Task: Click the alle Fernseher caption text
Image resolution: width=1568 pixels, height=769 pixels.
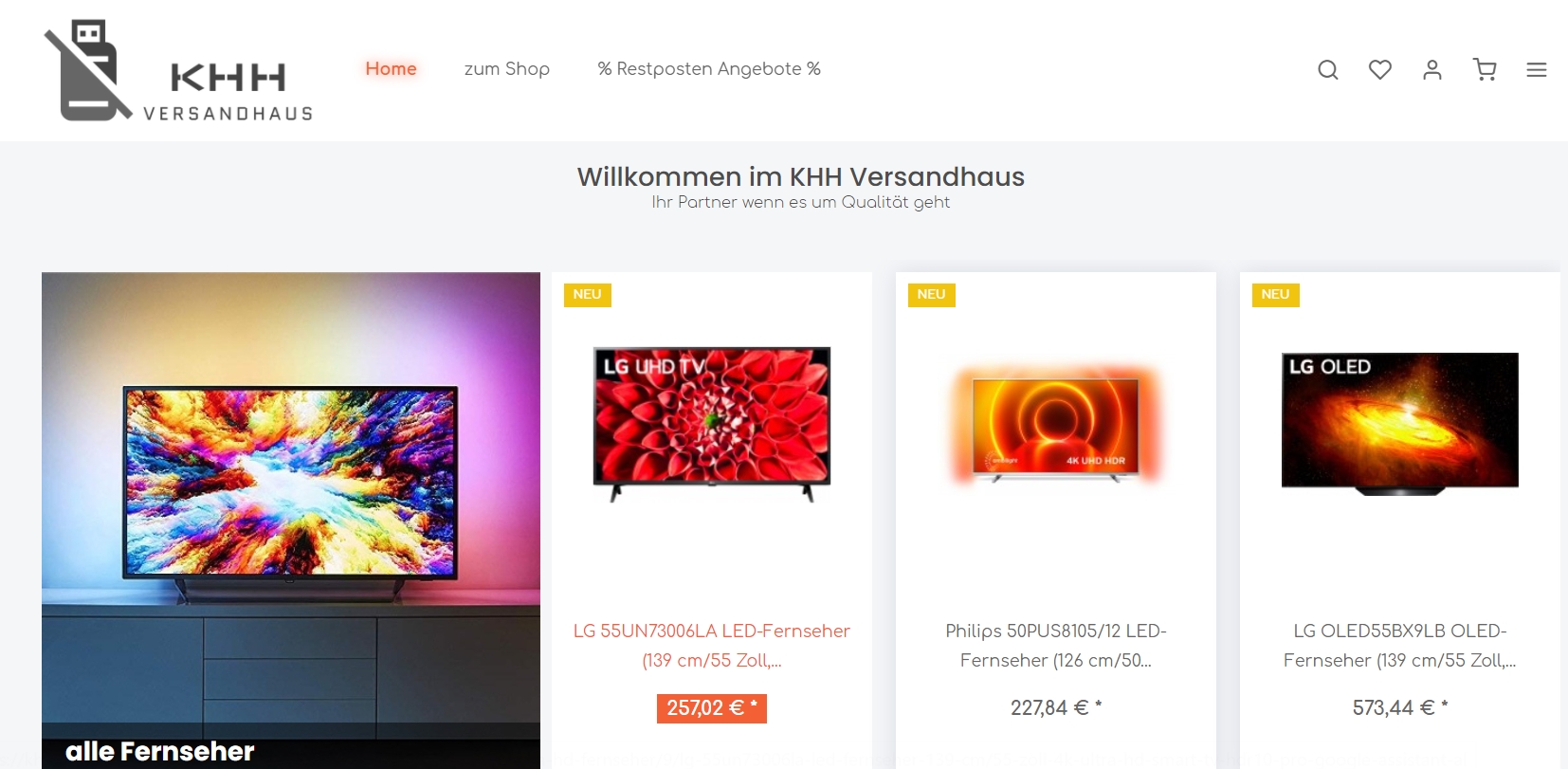Action: pyautogui.click(x=160, y=752)
